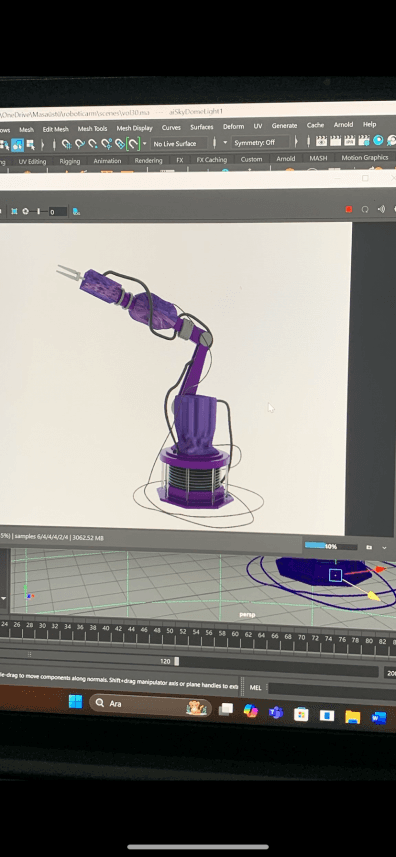Screen dimensions: 396x857
Task: Start IPR render clapperboard icon
Action: 349,140
